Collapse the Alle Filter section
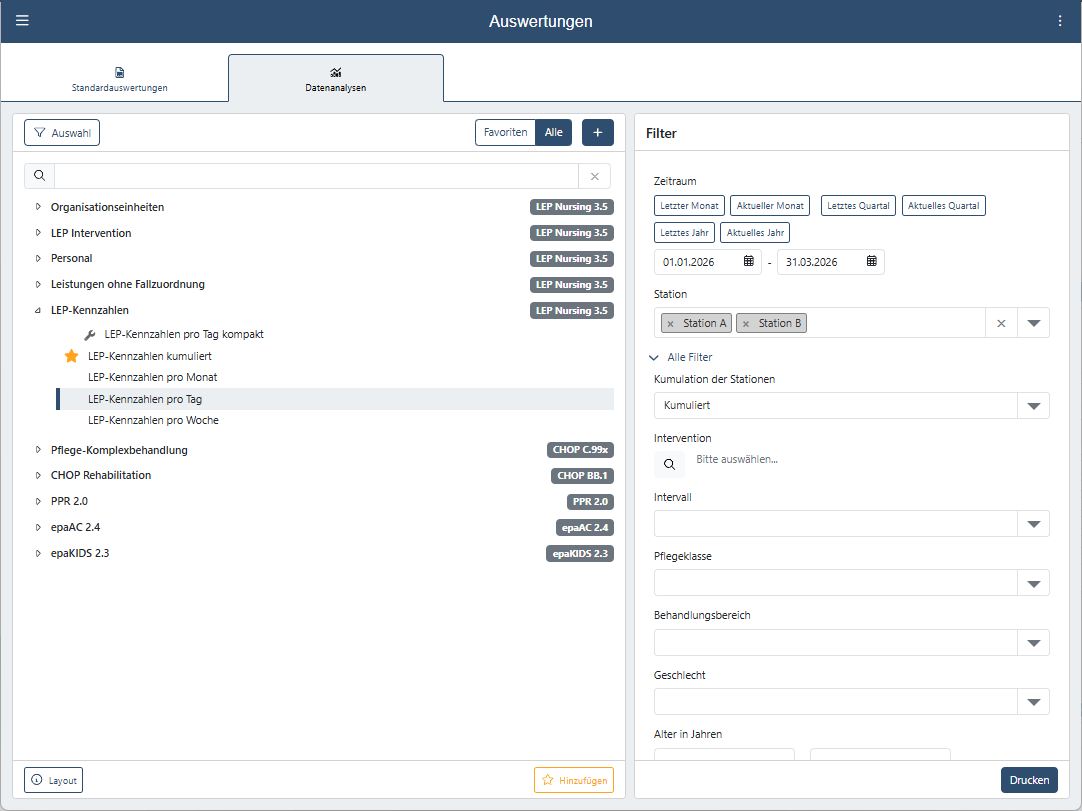 pos(659,357)
